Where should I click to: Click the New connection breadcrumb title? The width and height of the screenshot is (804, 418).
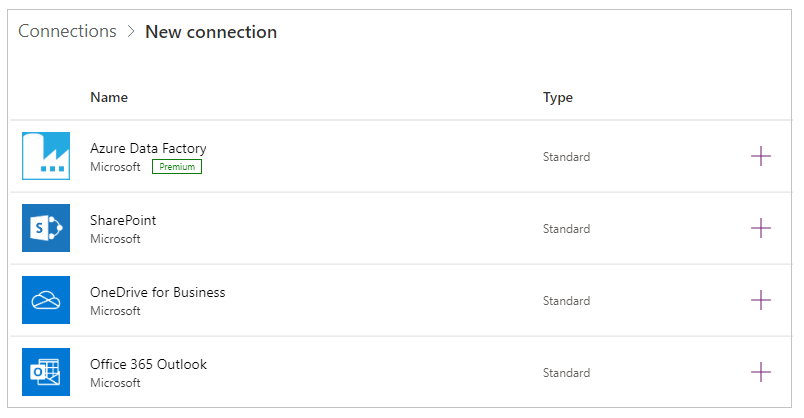211,32
